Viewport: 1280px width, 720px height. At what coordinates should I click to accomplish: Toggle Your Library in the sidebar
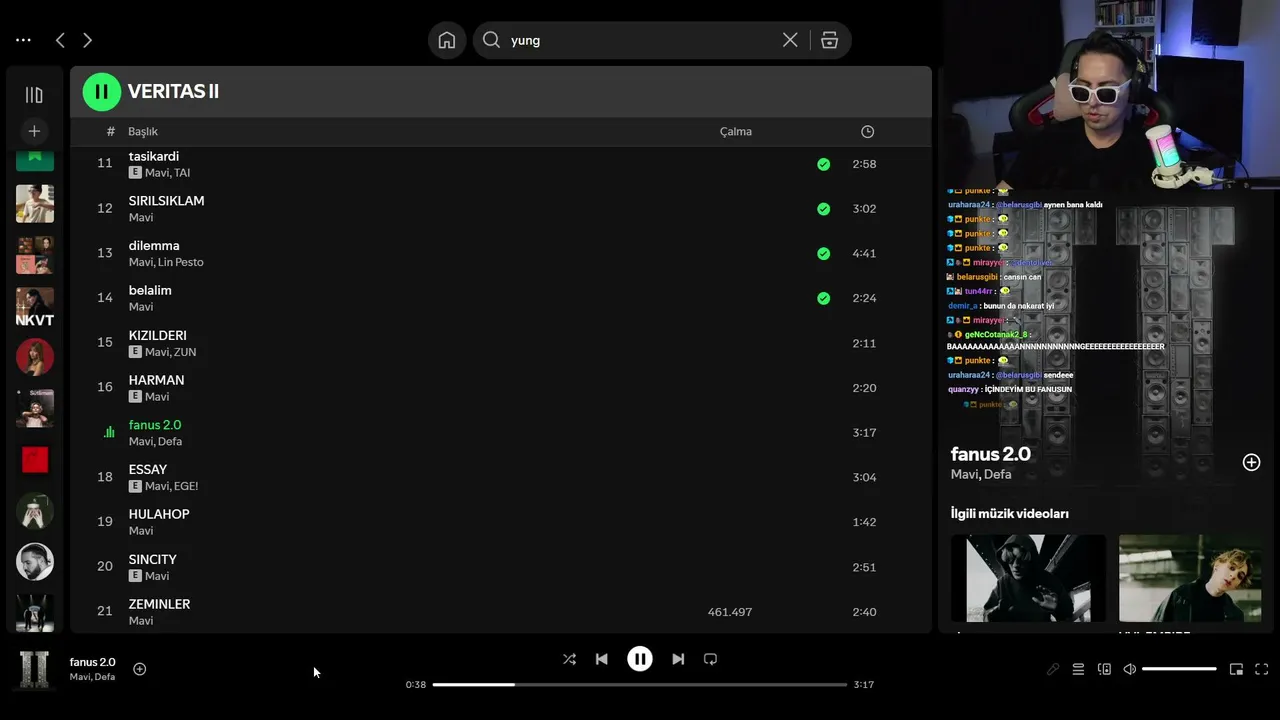(34, 95)
